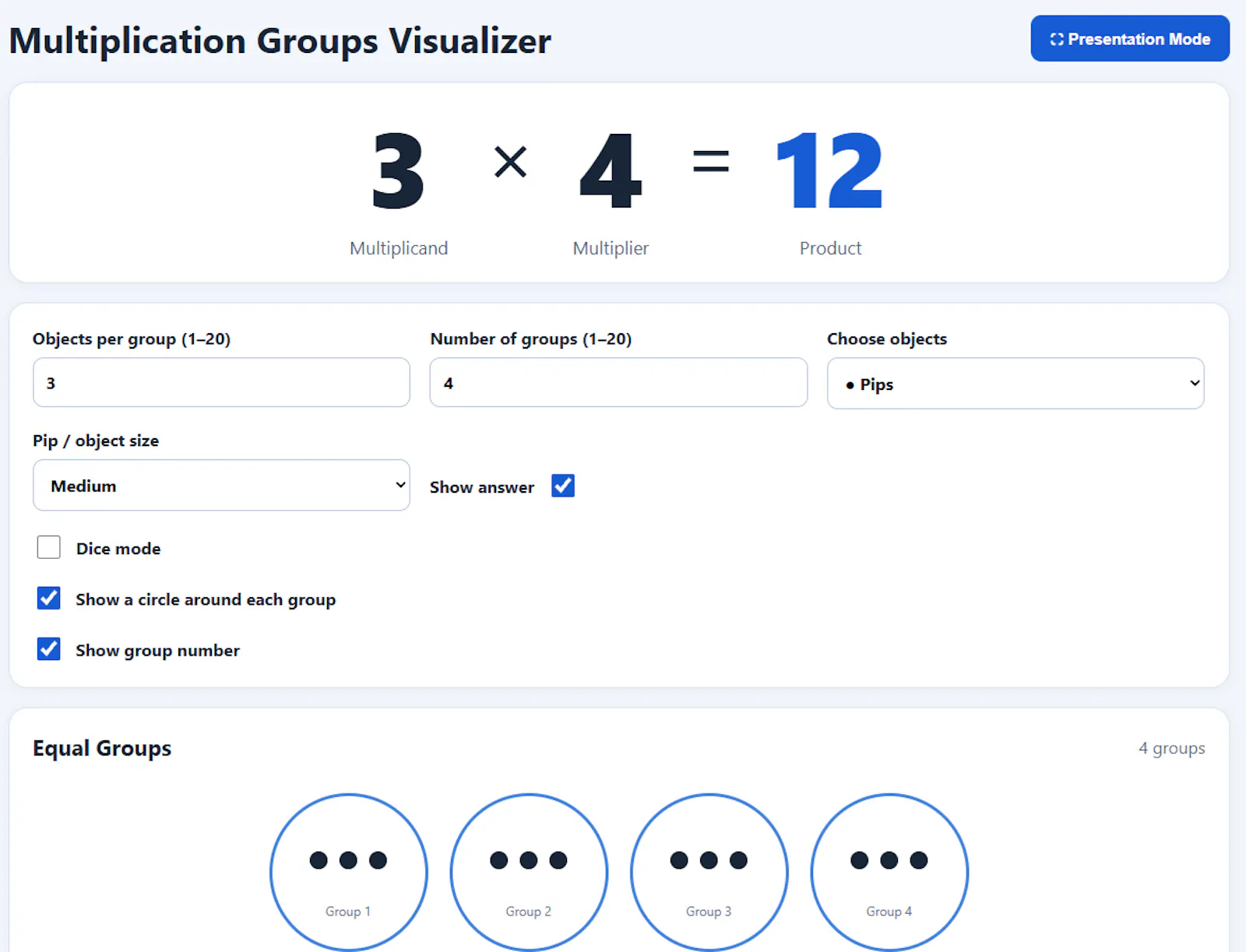Click the Product label
The image size is (1246, 952).
[x=830, y=248]
